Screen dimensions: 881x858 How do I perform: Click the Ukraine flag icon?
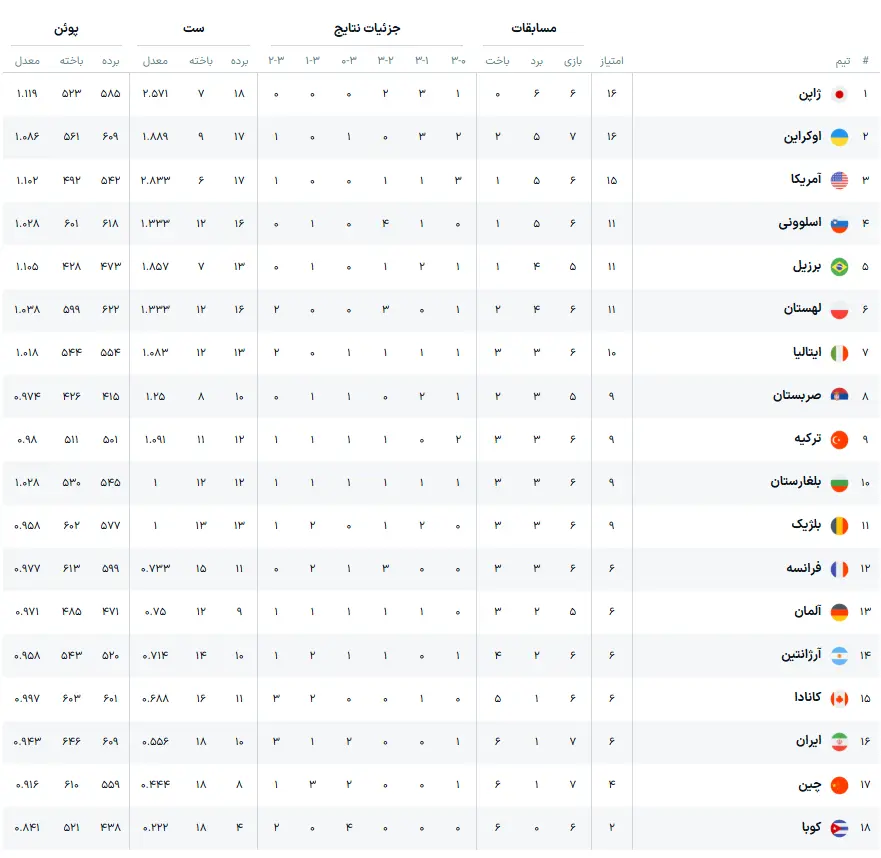tap(839, 137)
